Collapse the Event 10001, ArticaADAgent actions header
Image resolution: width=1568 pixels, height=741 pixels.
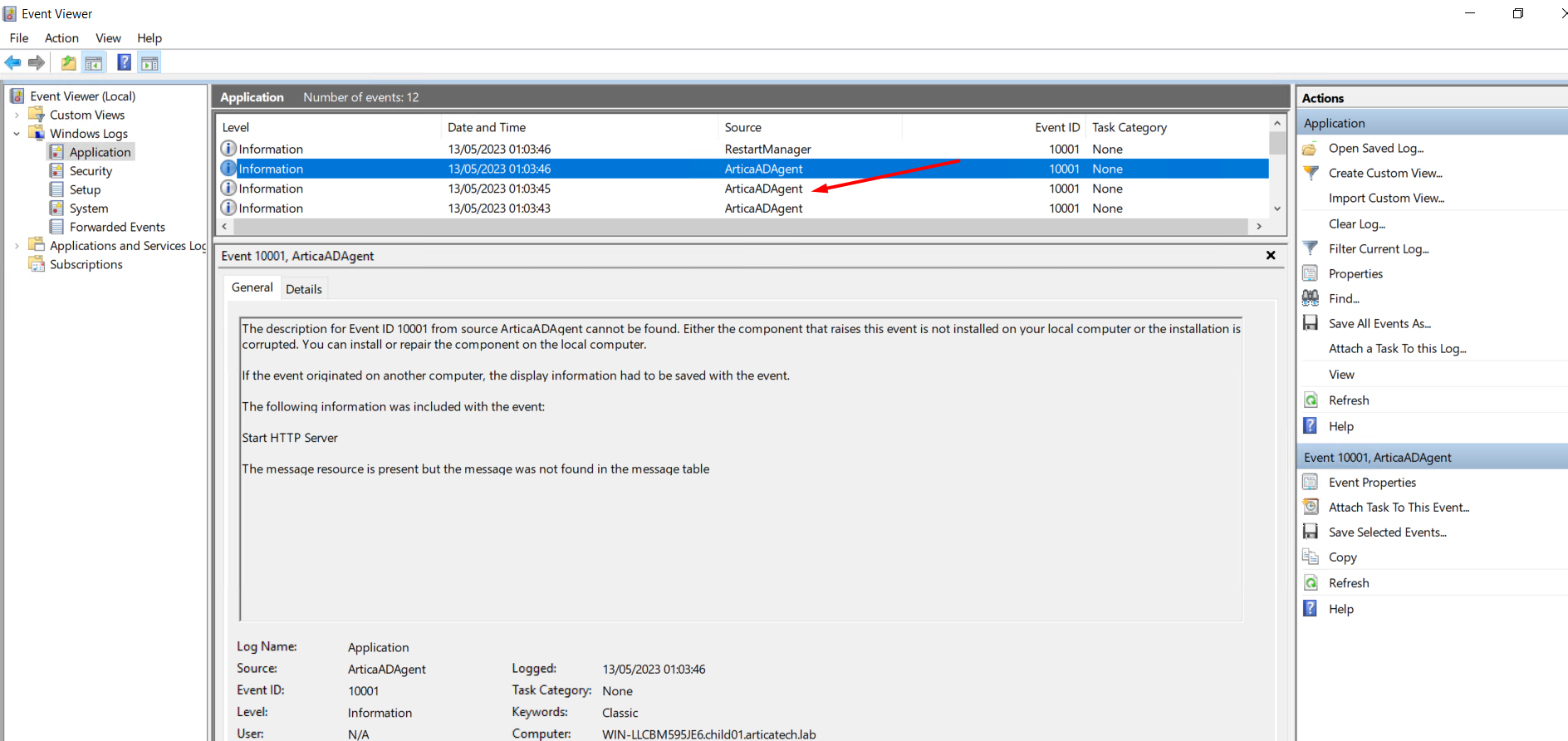(x=1432, y=457)
